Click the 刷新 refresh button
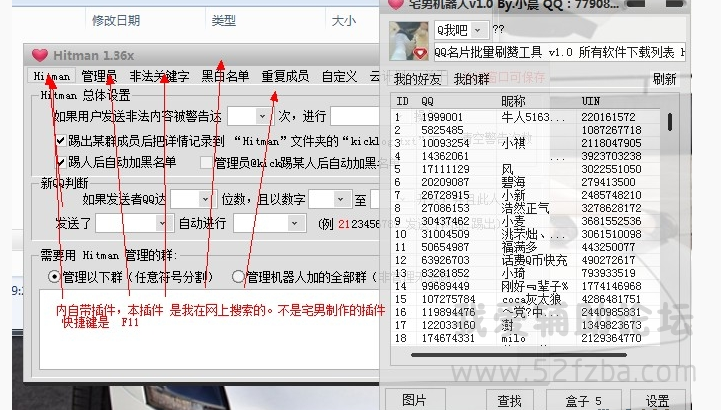The width and height of the screenshot is (721, 410). tap(664, 78)
